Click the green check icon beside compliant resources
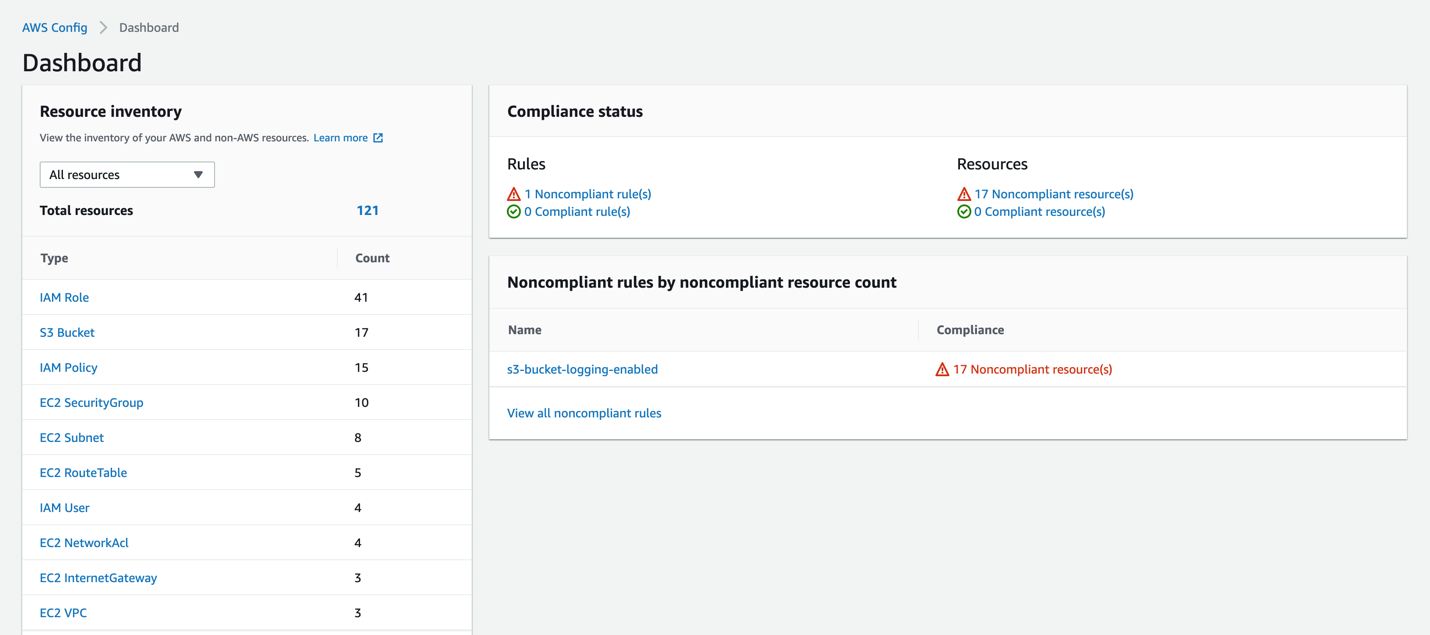The image size is (1430, 635). pos(963,211)
